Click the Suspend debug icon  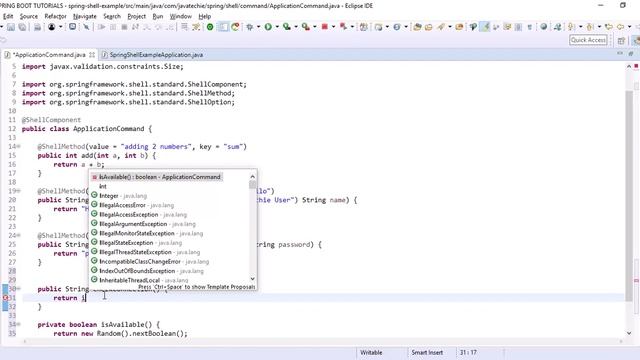coord(113,27)
